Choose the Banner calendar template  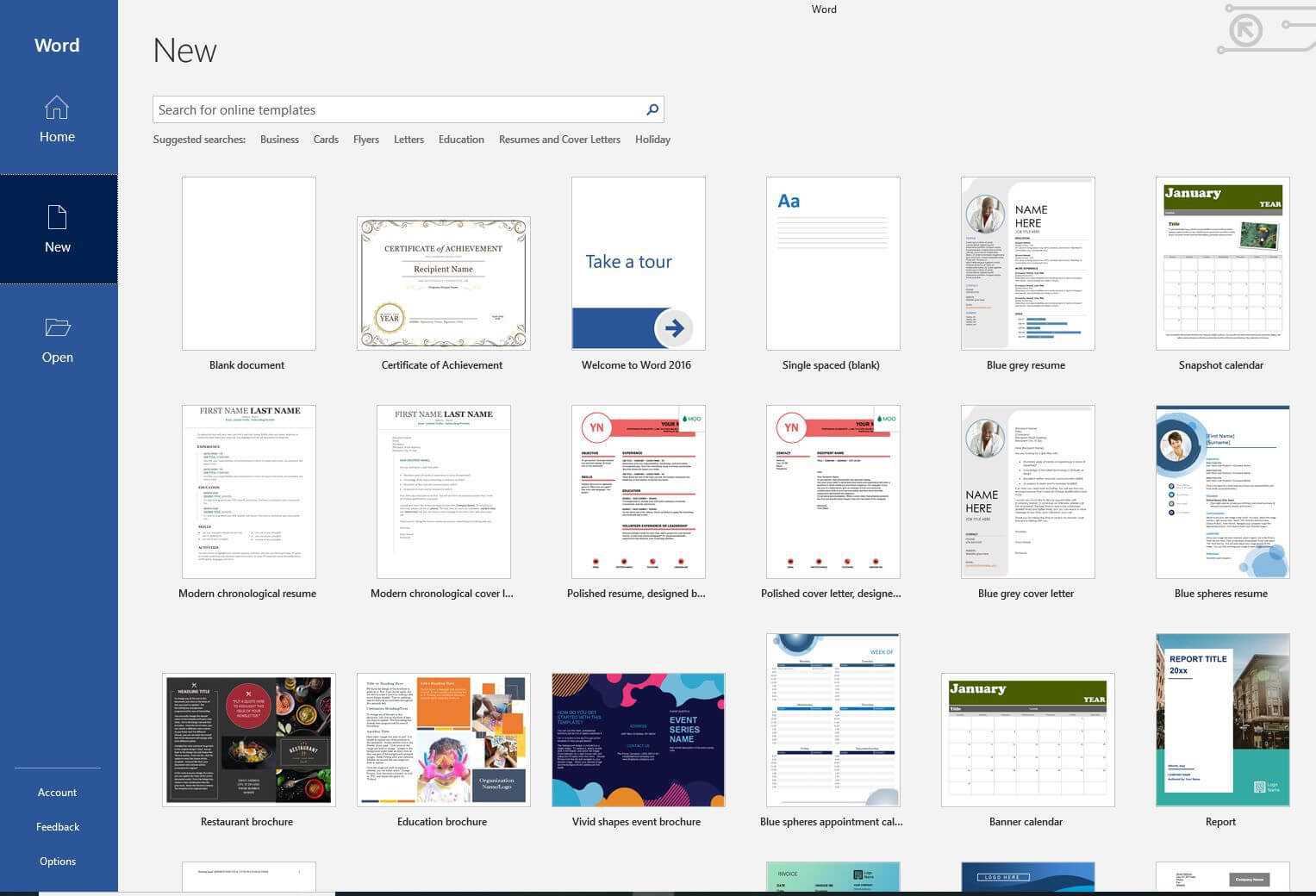pyautogui.click(x=1027, y=740)
